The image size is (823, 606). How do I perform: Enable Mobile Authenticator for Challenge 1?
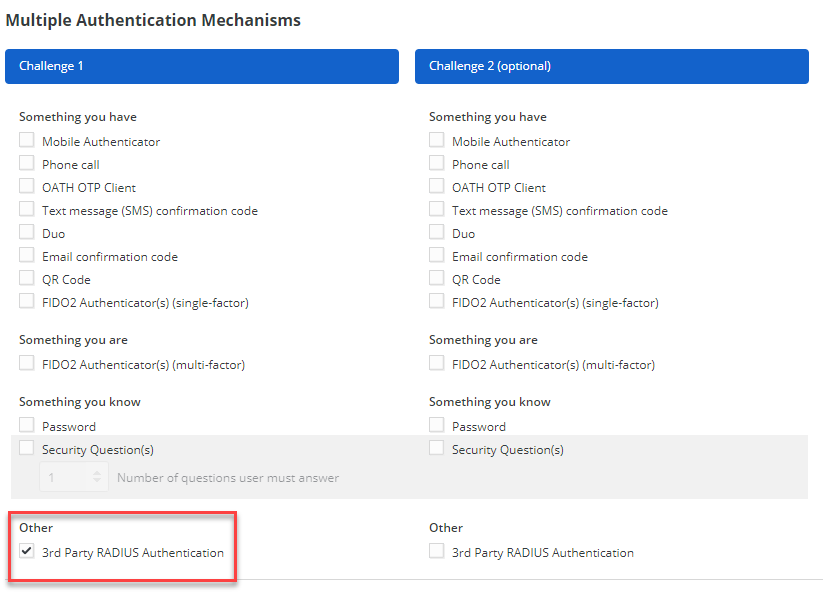coord(26,140)
